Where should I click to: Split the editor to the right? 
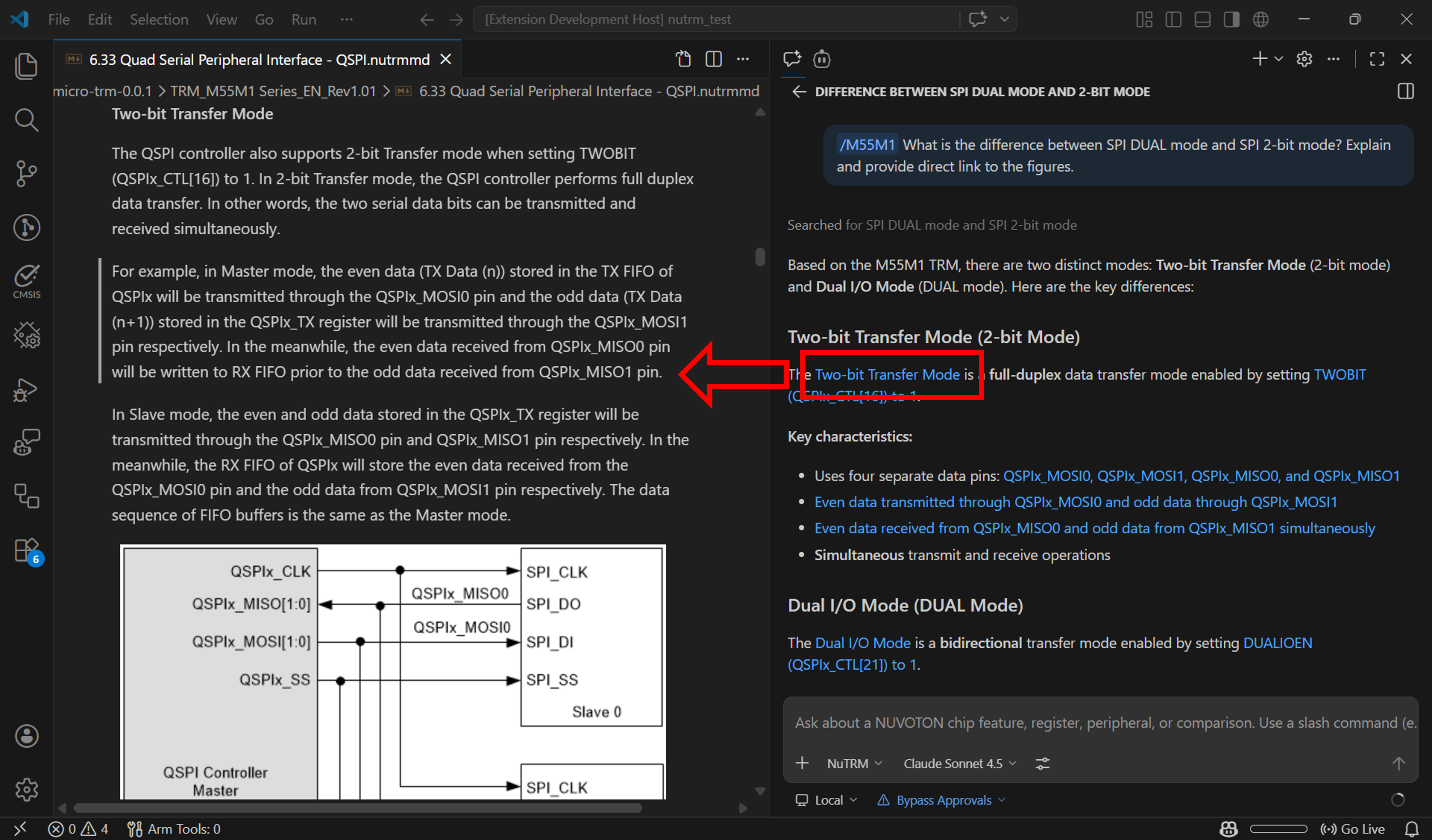714,59
